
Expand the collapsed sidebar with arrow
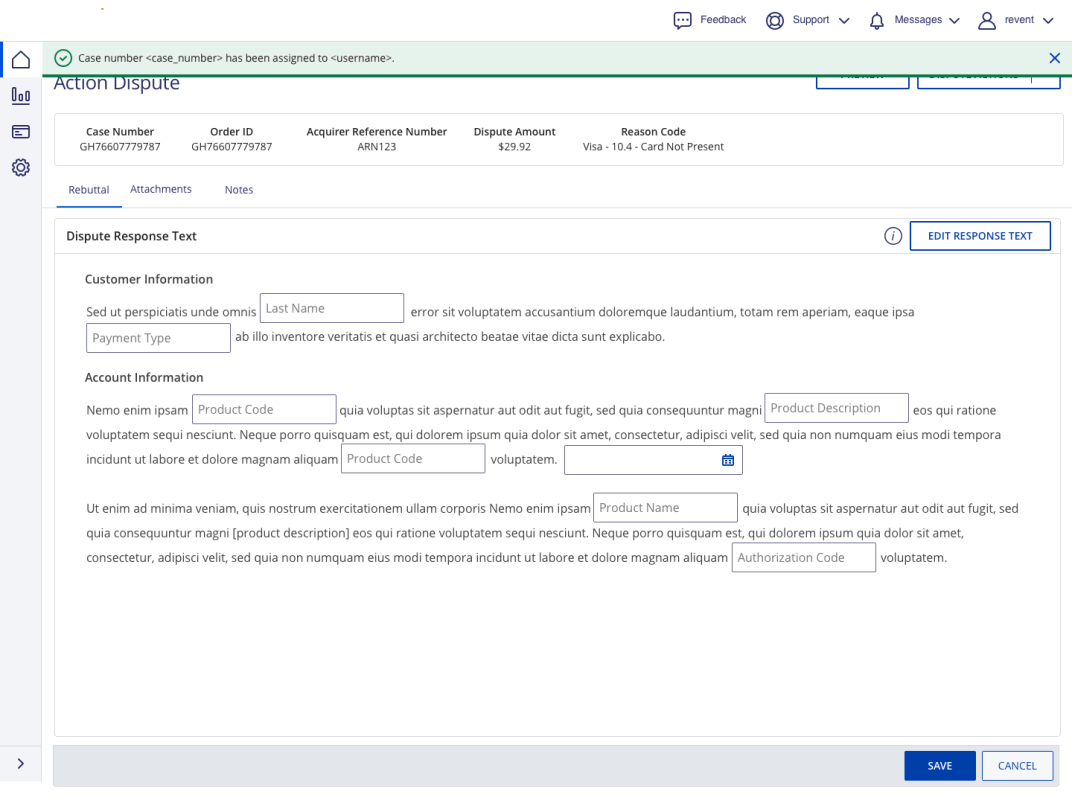coord(20,764)
